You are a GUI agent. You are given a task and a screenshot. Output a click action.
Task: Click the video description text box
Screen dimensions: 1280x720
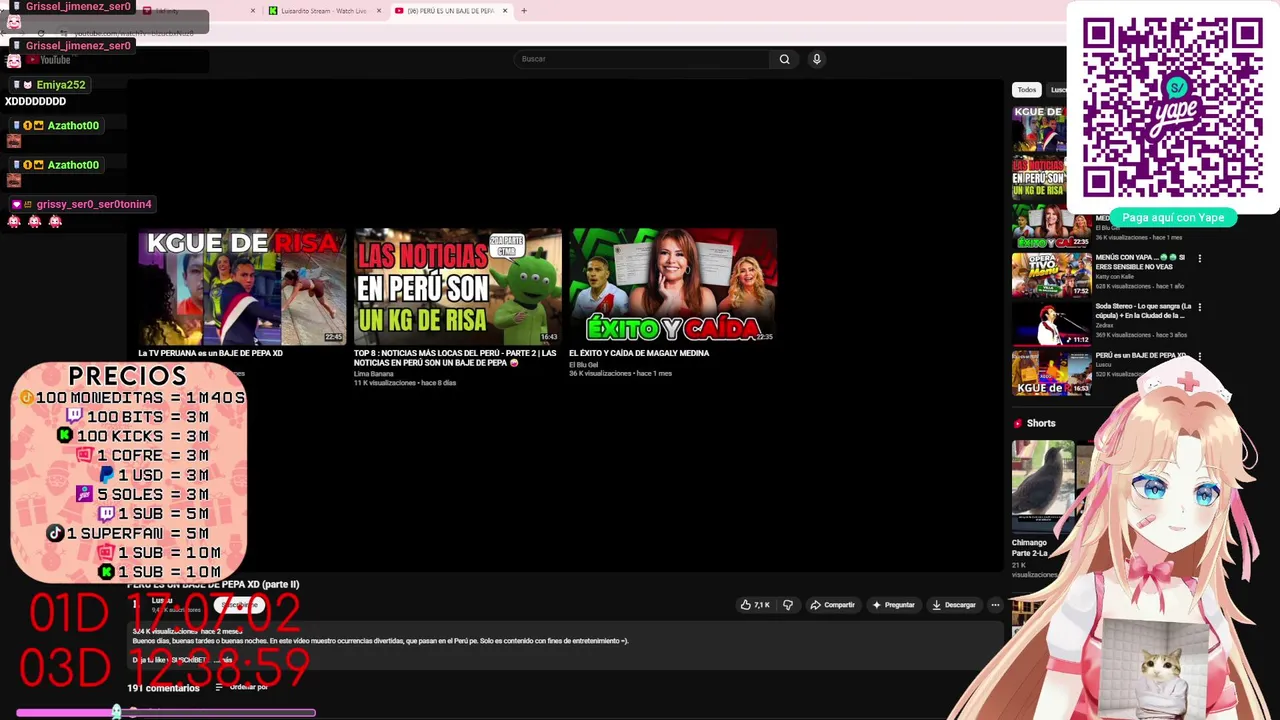click(565, 646)
